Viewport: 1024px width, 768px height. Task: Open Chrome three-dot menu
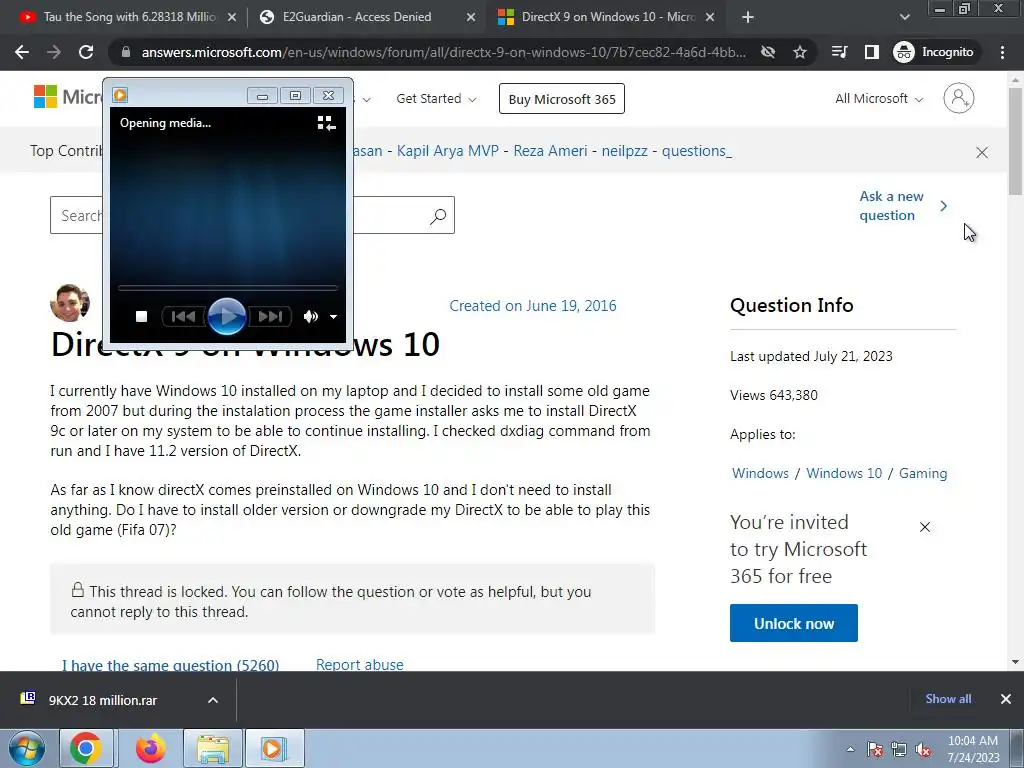pos(1002,52)
